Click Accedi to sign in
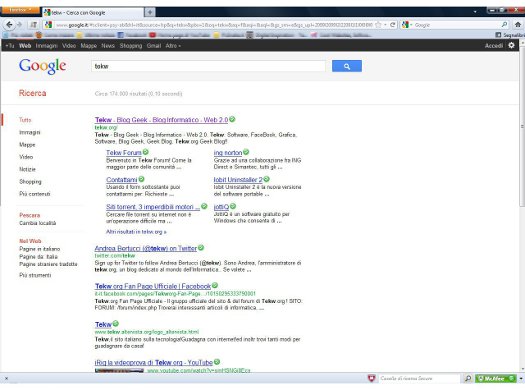The image size is (525, 390). point(494,46)
